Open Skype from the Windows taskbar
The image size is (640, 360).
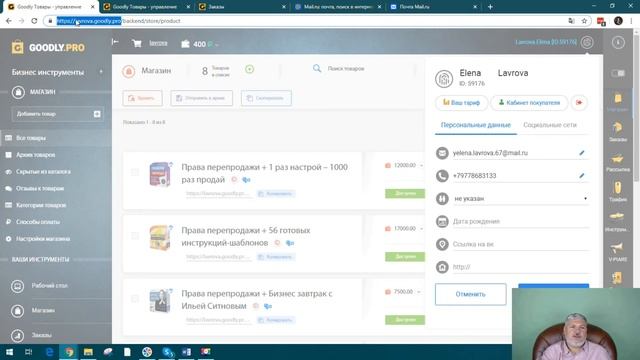pyautogui.click(x=167, y=351)
